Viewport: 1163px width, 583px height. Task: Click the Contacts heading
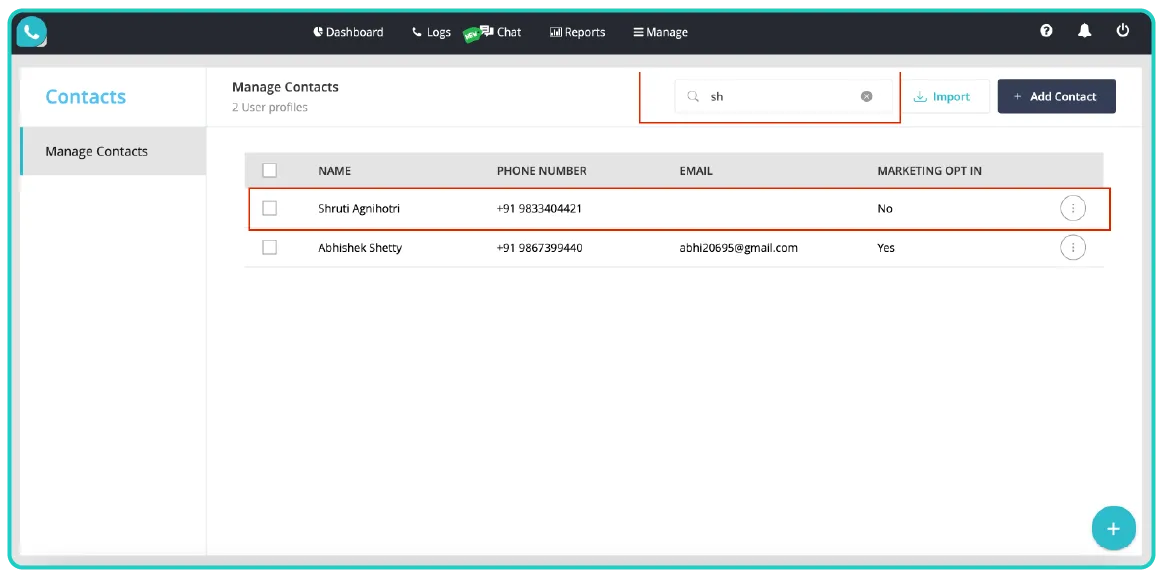click(x=85, y=96)
